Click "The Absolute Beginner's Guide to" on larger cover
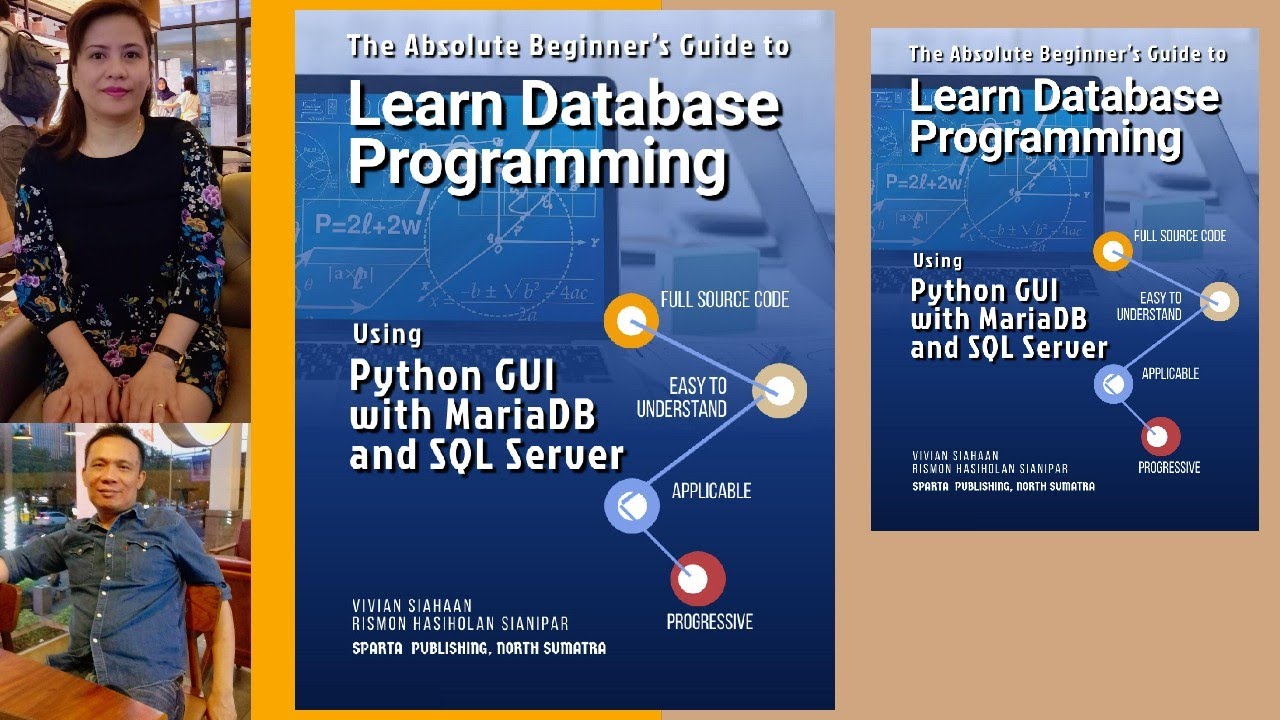The height and width of the screenshot is (720, 1280). click(x=568, y=46)
